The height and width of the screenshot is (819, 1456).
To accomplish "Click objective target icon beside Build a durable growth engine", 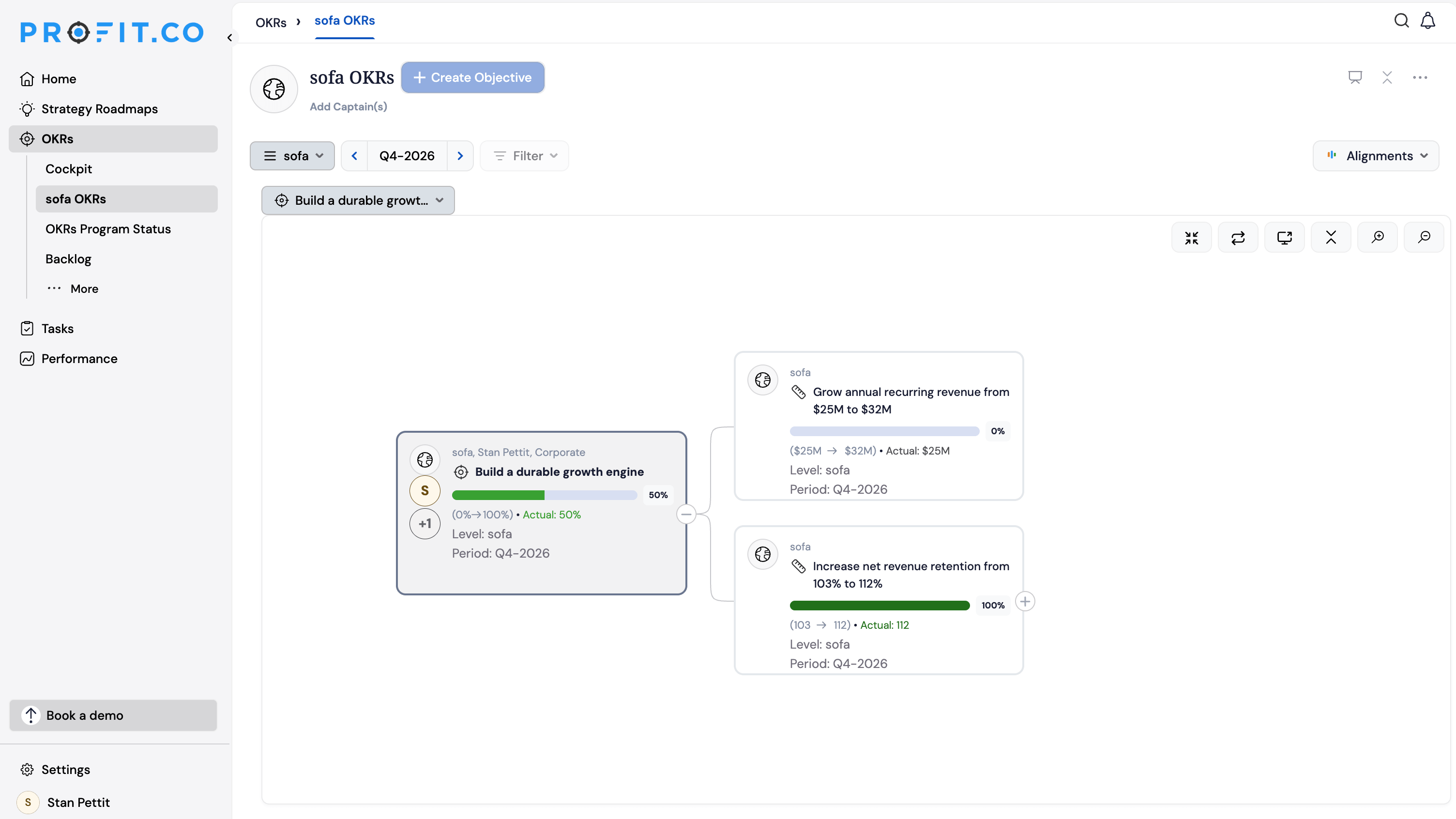I will tap(461, 472).
